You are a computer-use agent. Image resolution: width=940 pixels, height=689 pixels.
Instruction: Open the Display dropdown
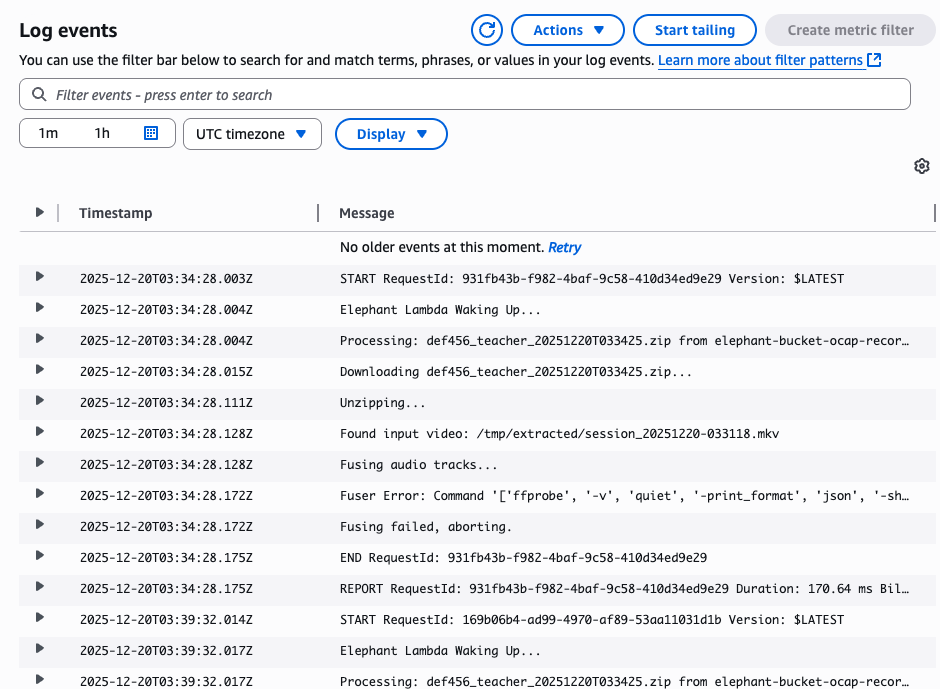pyautogui.click(x=391, y=133)
